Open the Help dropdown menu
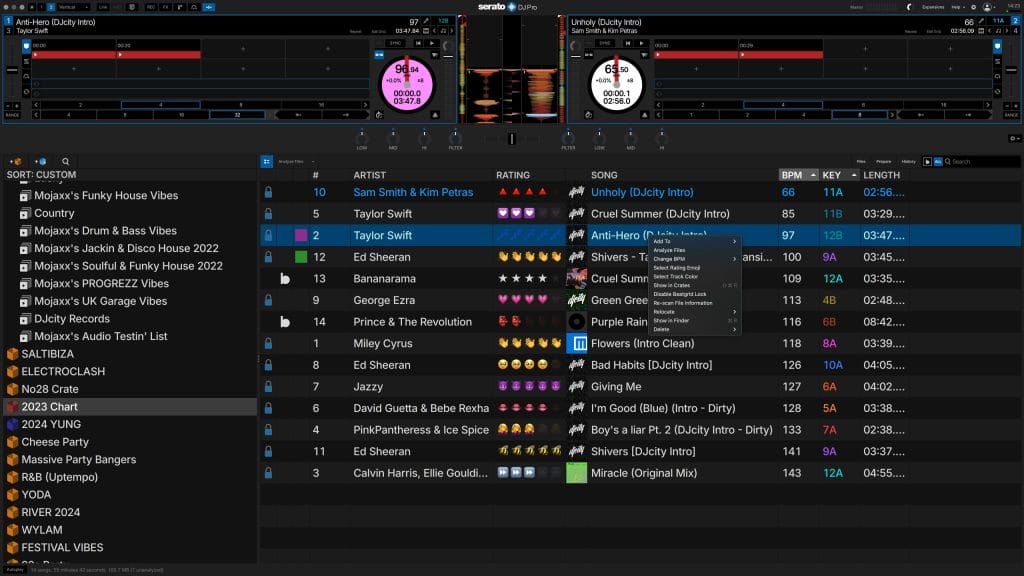This screenshot has width=1024, height=576. click(955, 7)
